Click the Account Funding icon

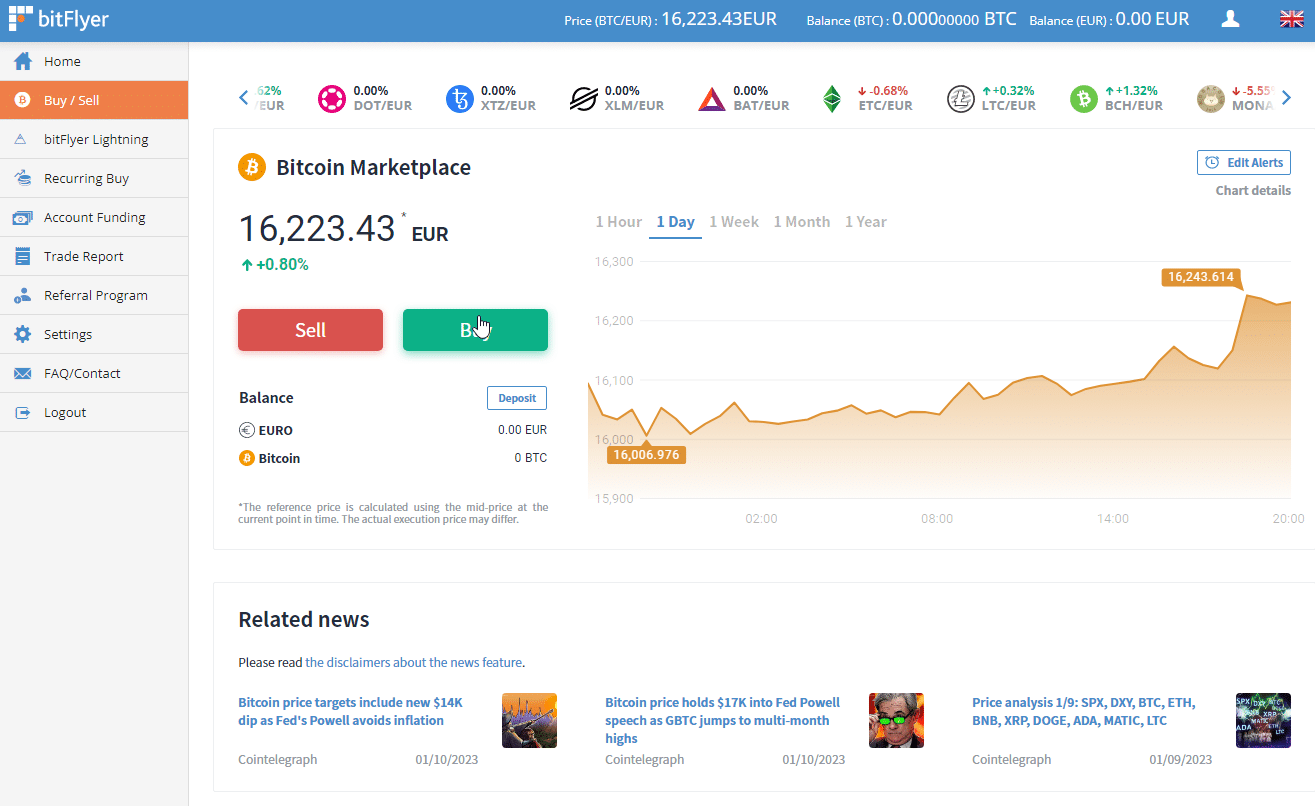tap(22, 217)
